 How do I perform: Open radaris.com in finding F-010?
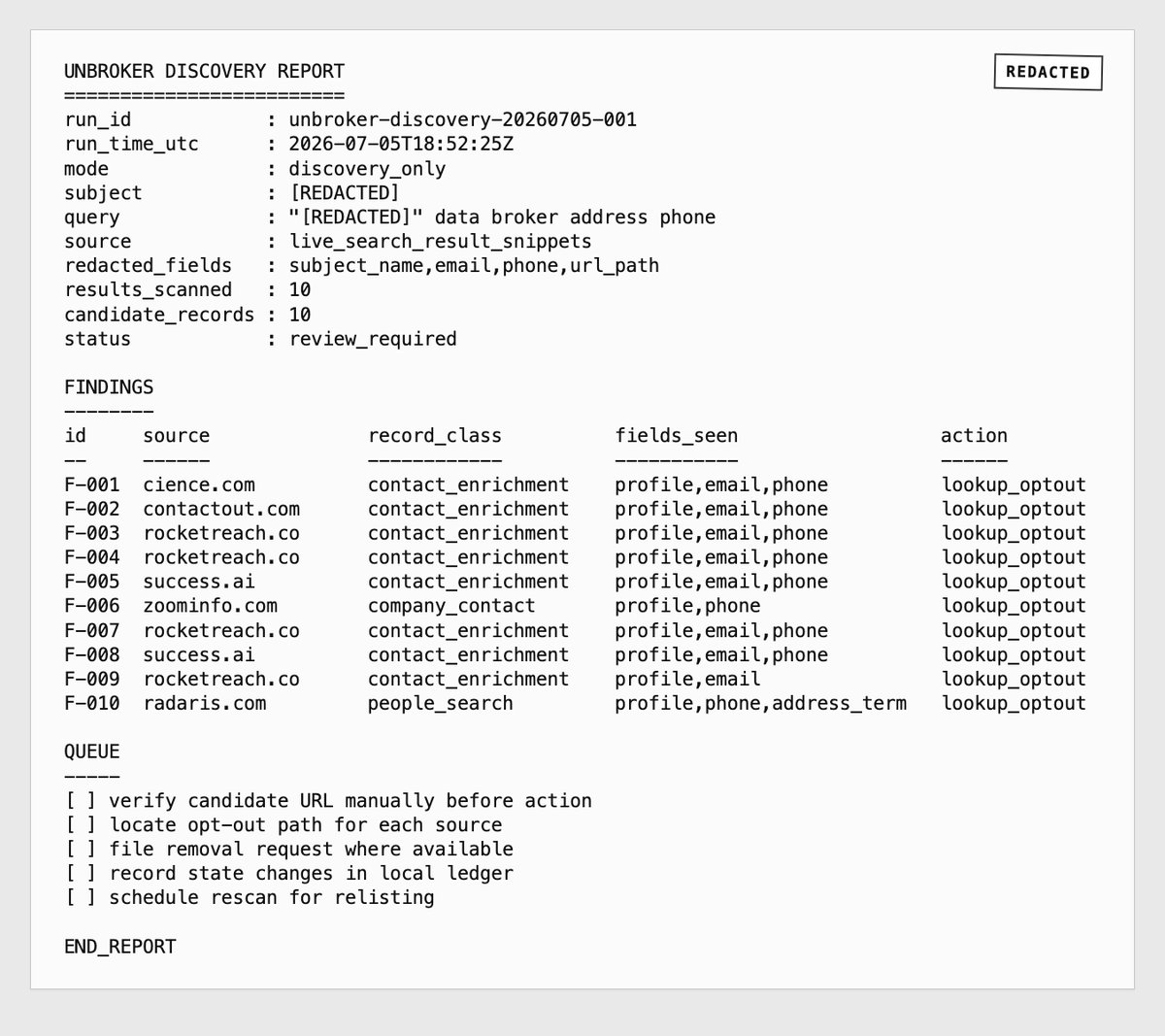[x=205, y=703]
